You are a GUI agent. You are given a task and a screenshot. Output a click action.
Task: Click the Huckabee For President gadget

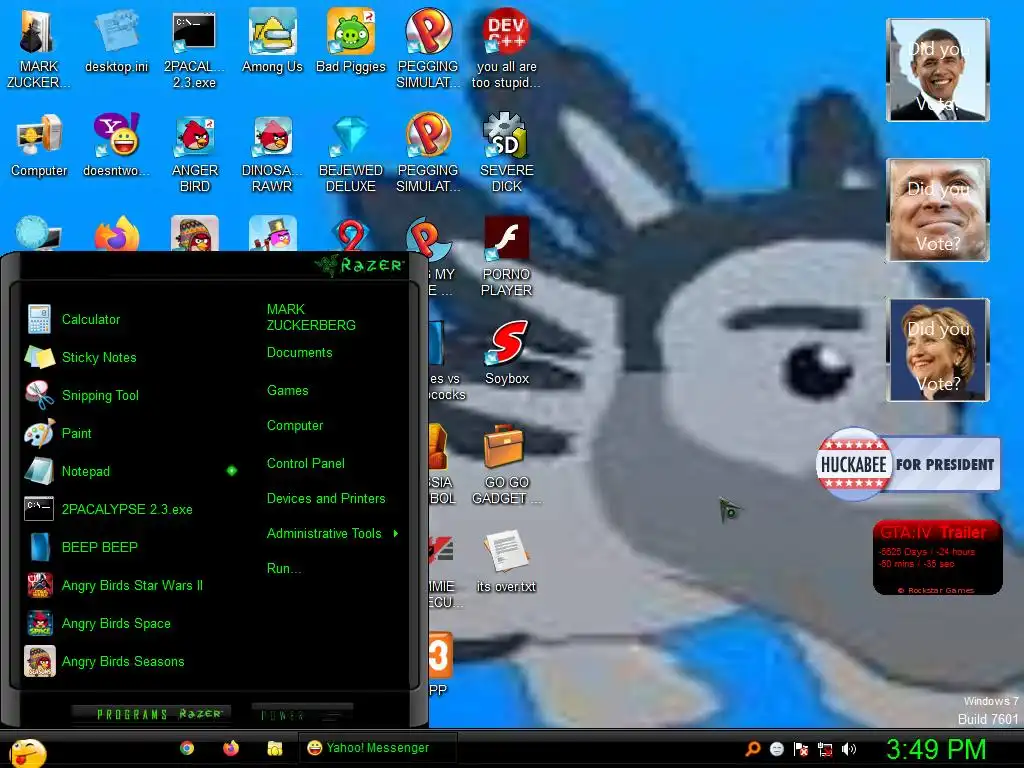point(908,464)
